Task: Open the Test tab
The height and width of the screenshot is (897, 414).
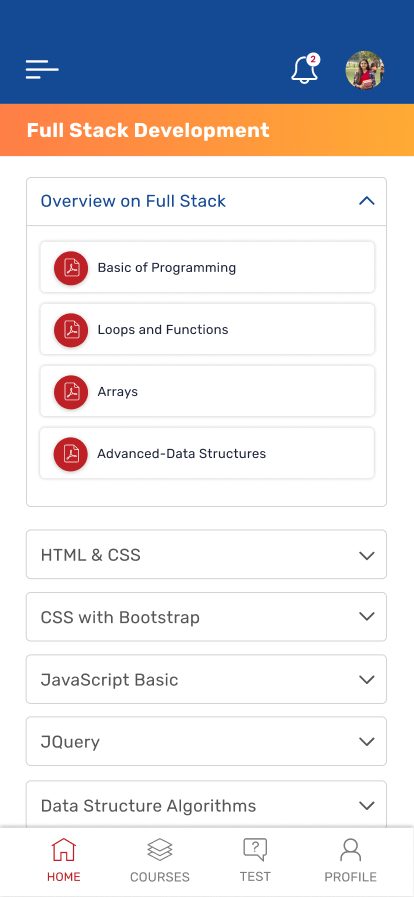Action: tap(255, 861)
